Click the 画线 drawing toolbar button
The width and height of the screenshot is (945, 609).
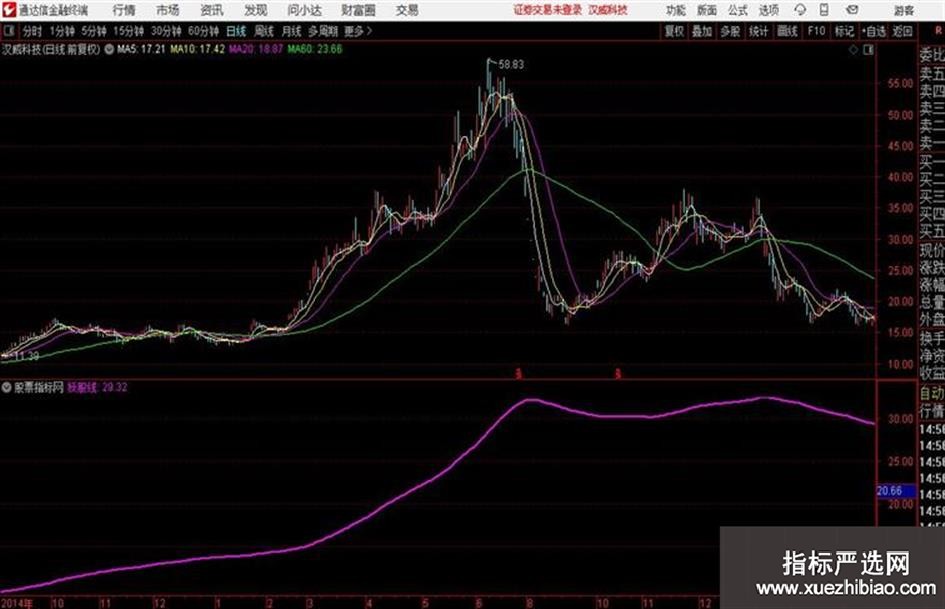787,31
